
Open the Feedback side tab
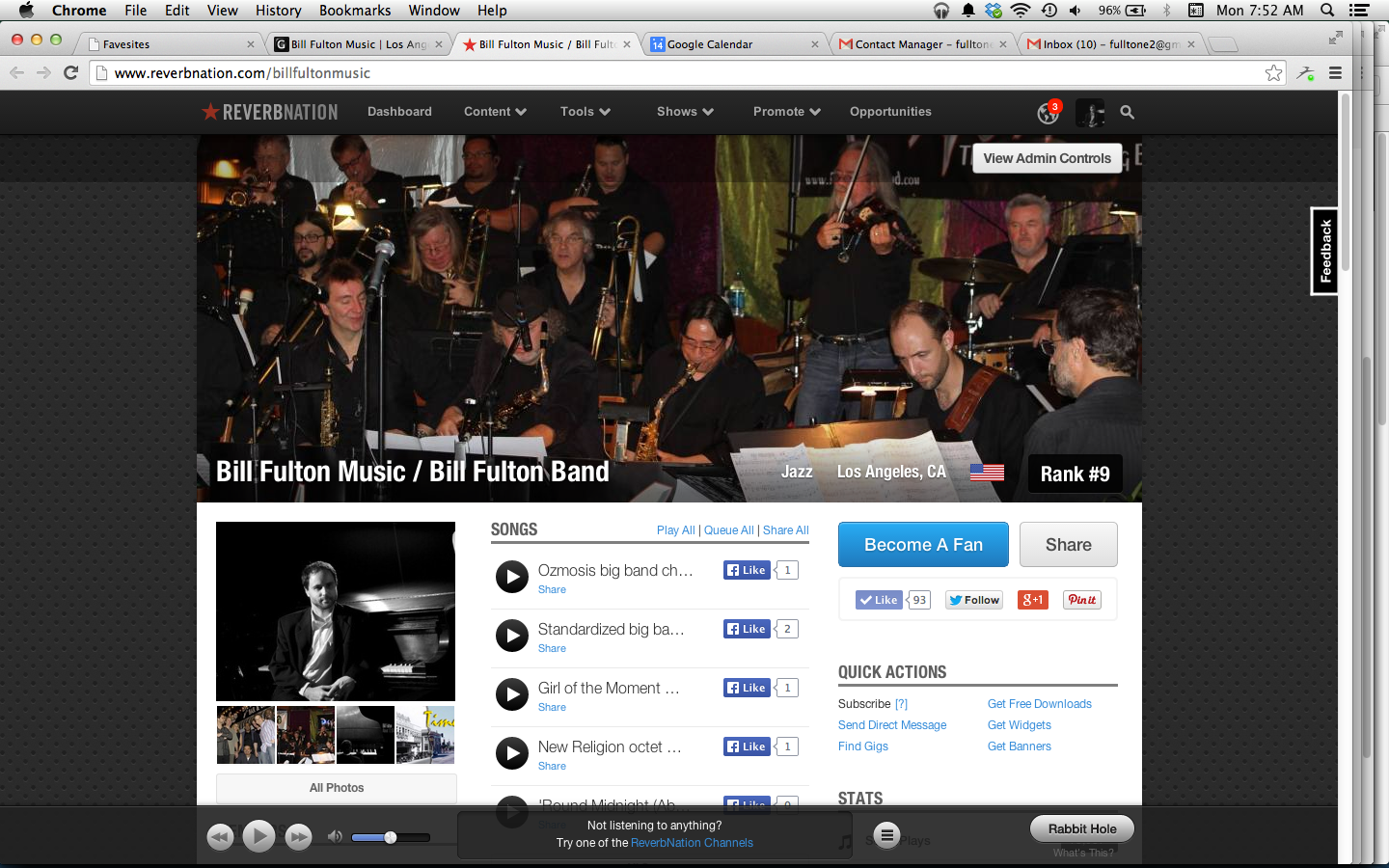(x=1324, y=251)
